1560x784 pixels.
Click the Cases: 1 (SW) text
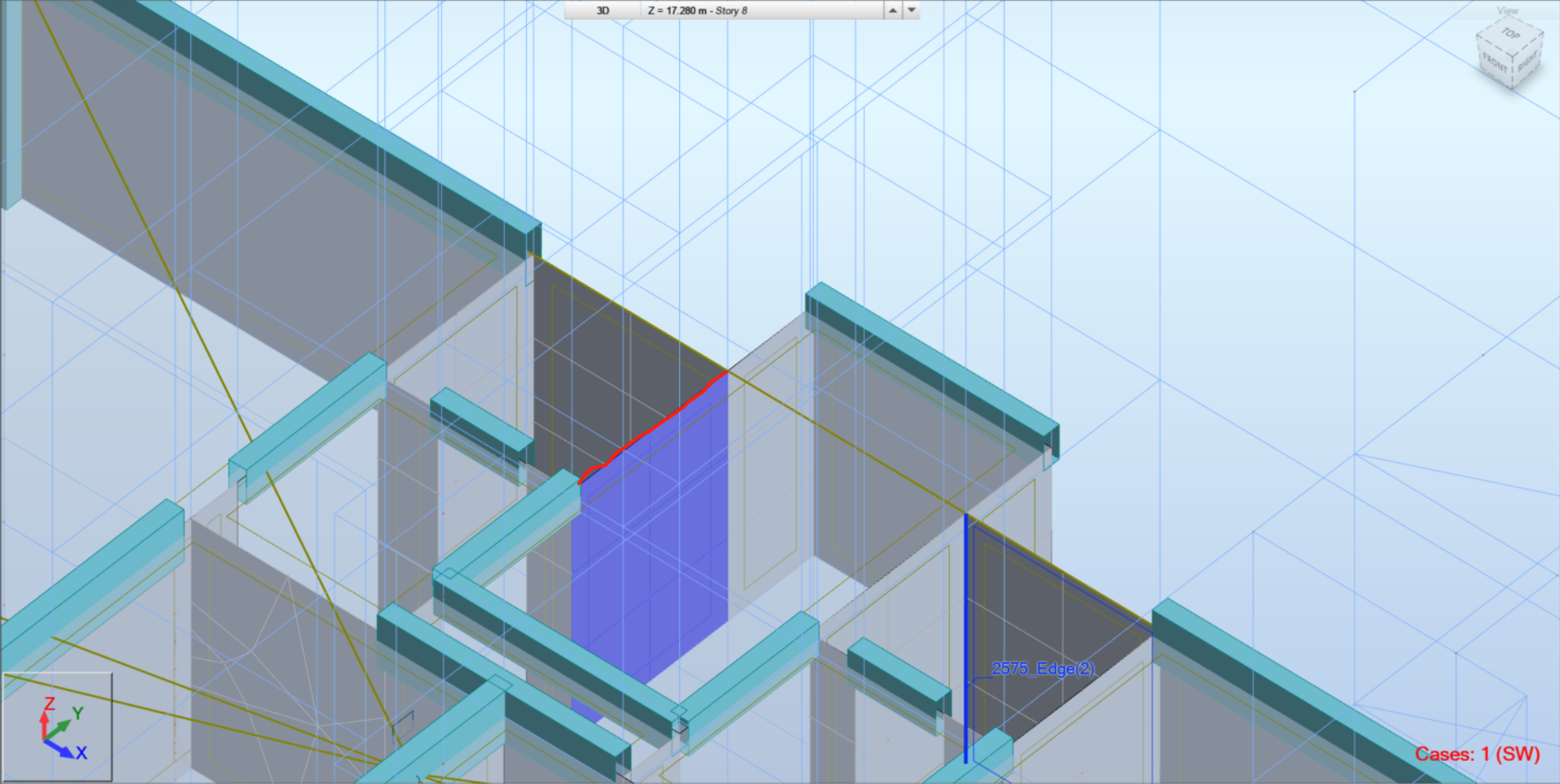tap(1476, 753)
